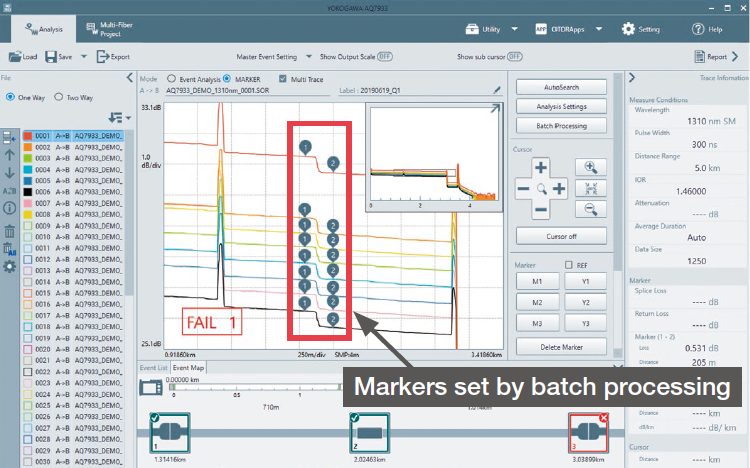Select the orange 0002 trace color swatch
This screenshot has height=468, width=750.
coord(27,146)
